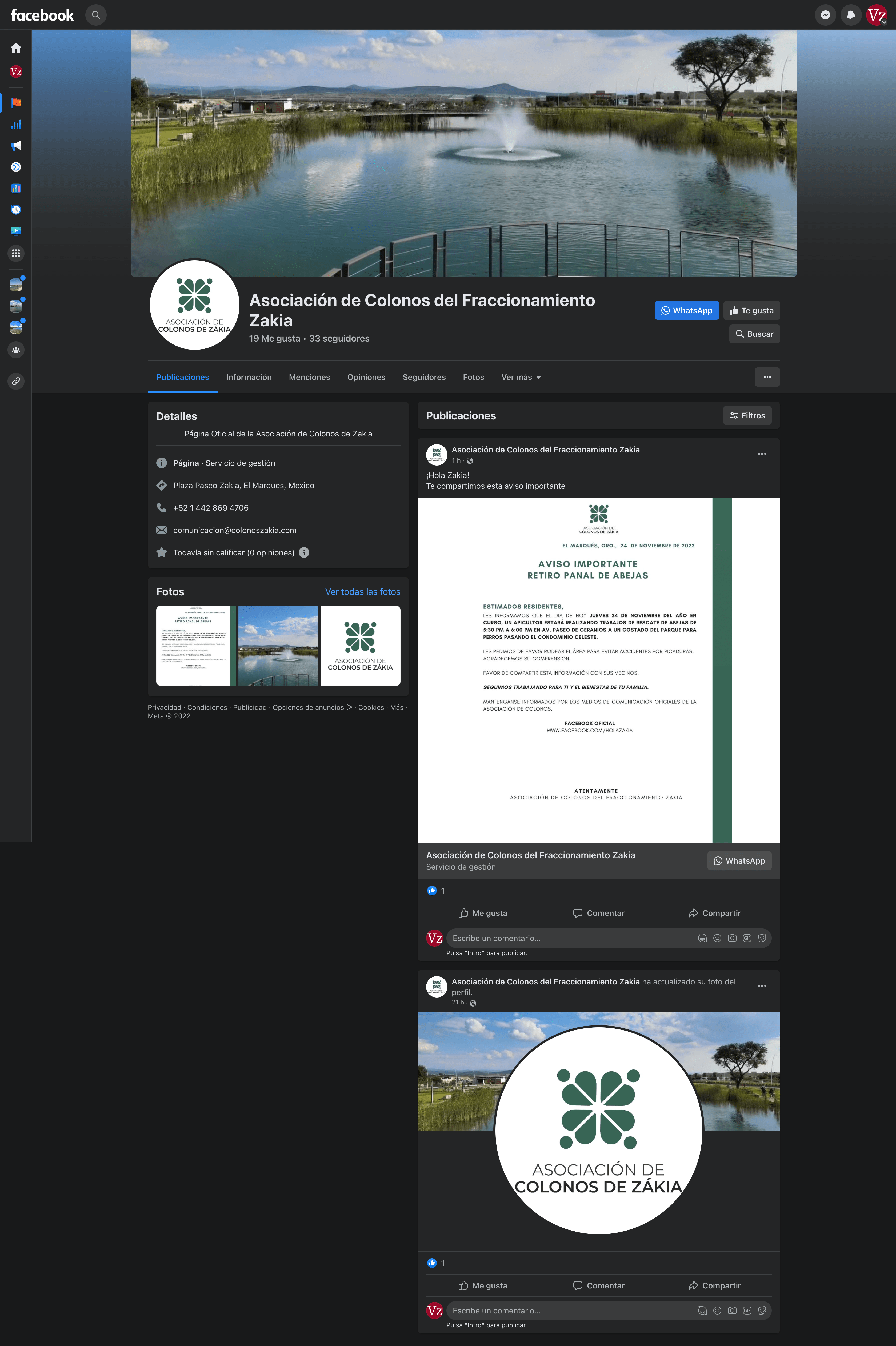Click the like reaction count on aviso post

tap(436, 891)
